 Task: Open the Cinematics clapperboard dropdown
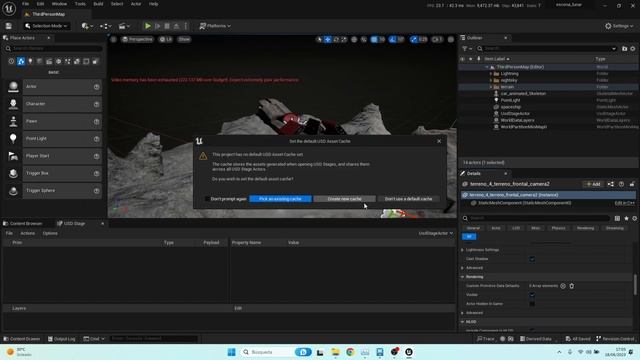pyautogui.click(x=124, y=26)
